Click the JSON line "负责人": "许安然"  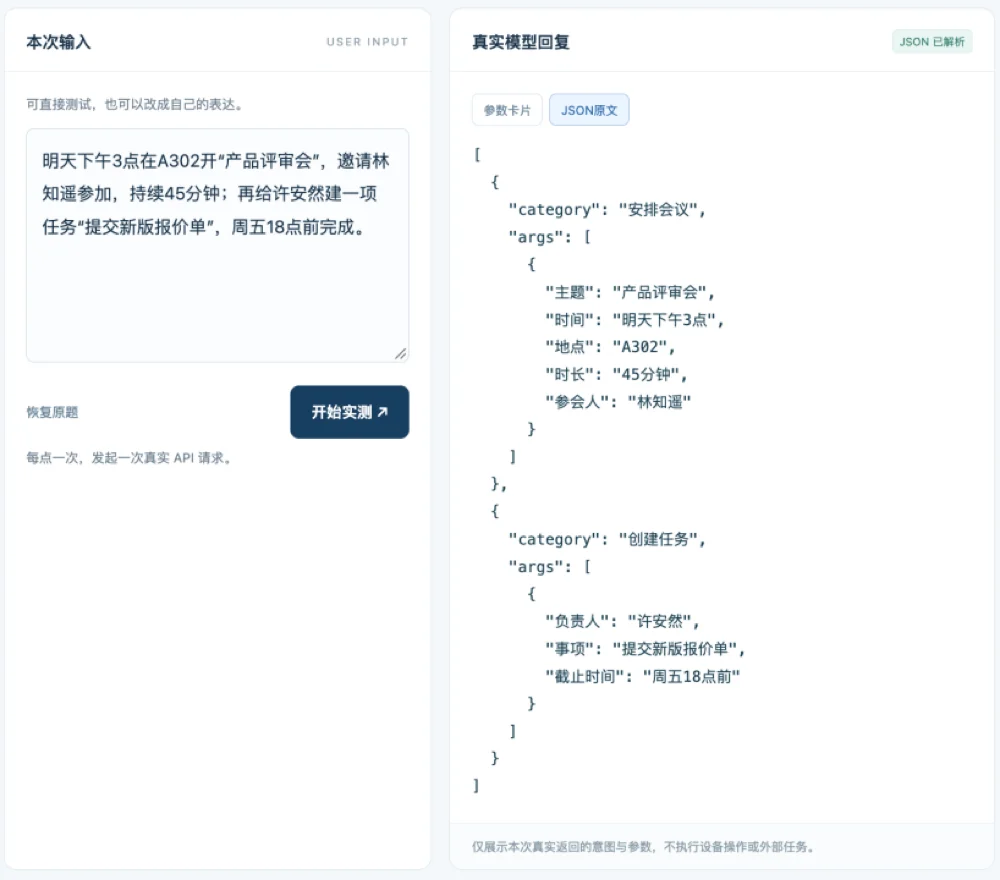pos(622,622)
